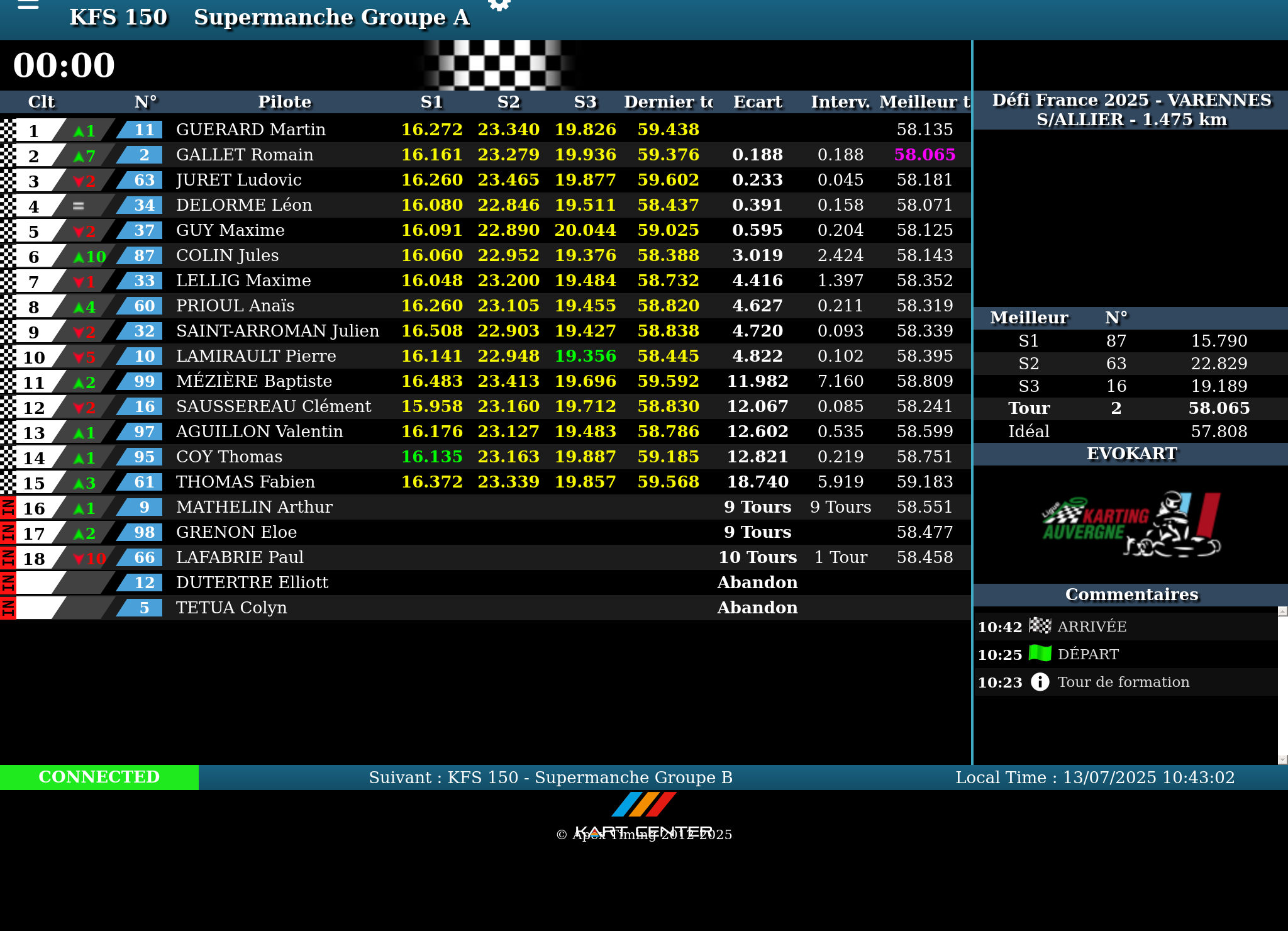
Task: Click the info icon for Tour de formation
Action: (x=1040, y=682)
